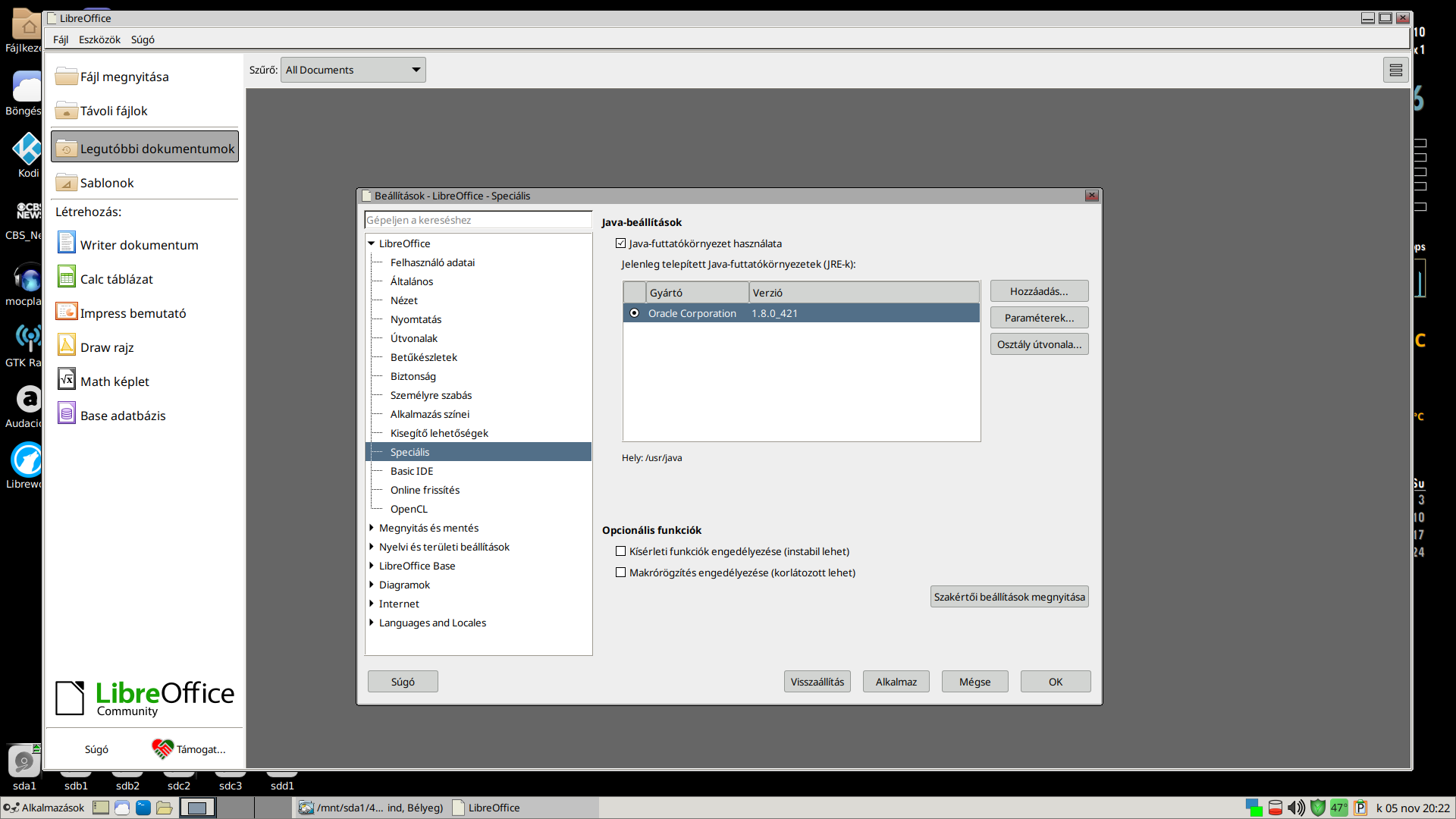Click the Base adatbázis icon
This screenshot has height=819, width=1456.
[67, 414]
